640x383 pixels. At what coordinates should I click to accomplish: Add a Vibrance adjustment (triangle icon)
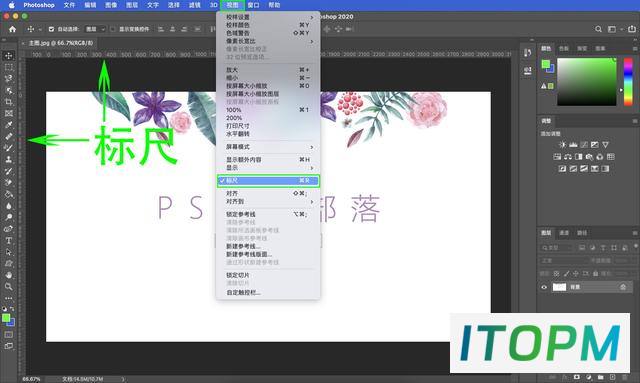coord(605,145)
